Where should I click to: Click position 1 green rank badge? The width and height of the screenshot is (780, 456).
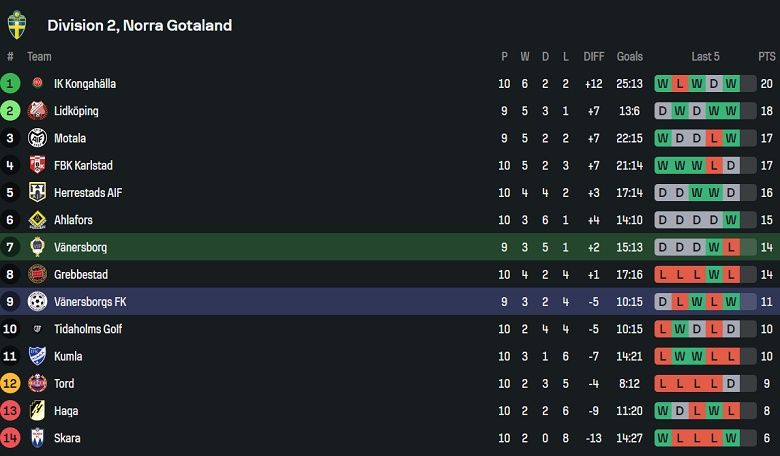[11, 84]
